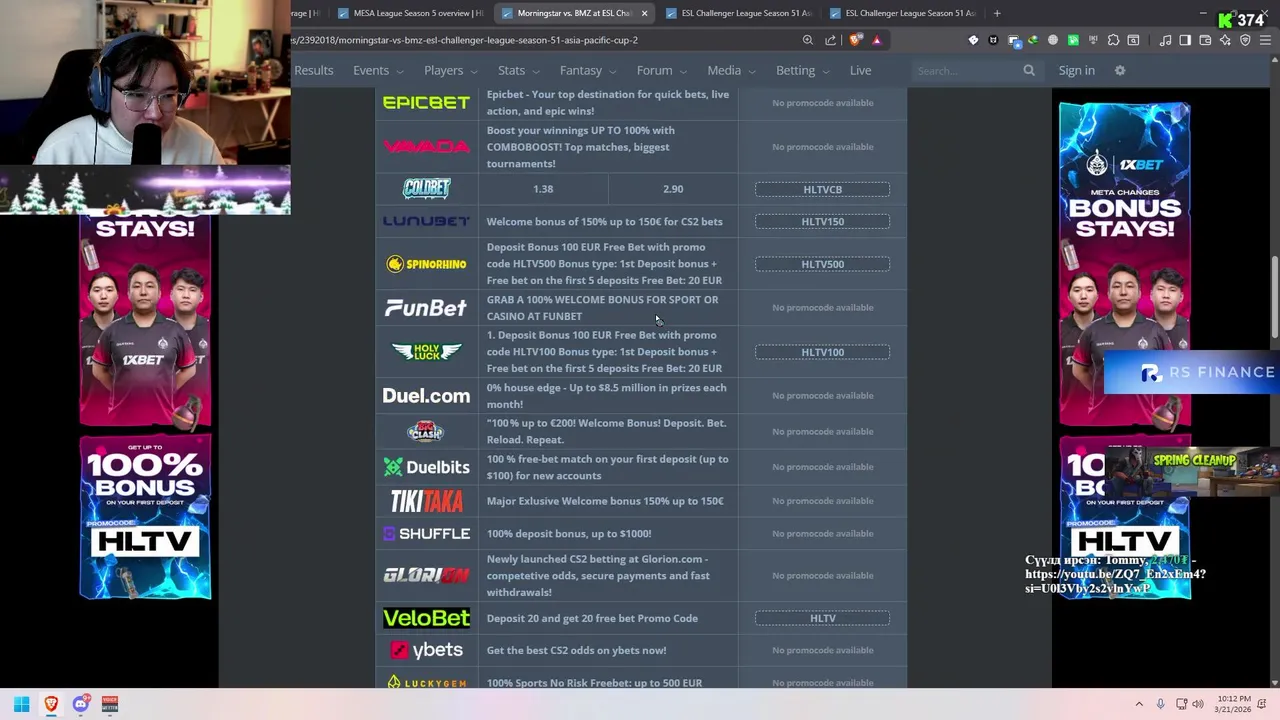The height and width of the screenshot is (720, 1280).
Task: Click the Lunubet logo
Action: [x=426, y=221]
